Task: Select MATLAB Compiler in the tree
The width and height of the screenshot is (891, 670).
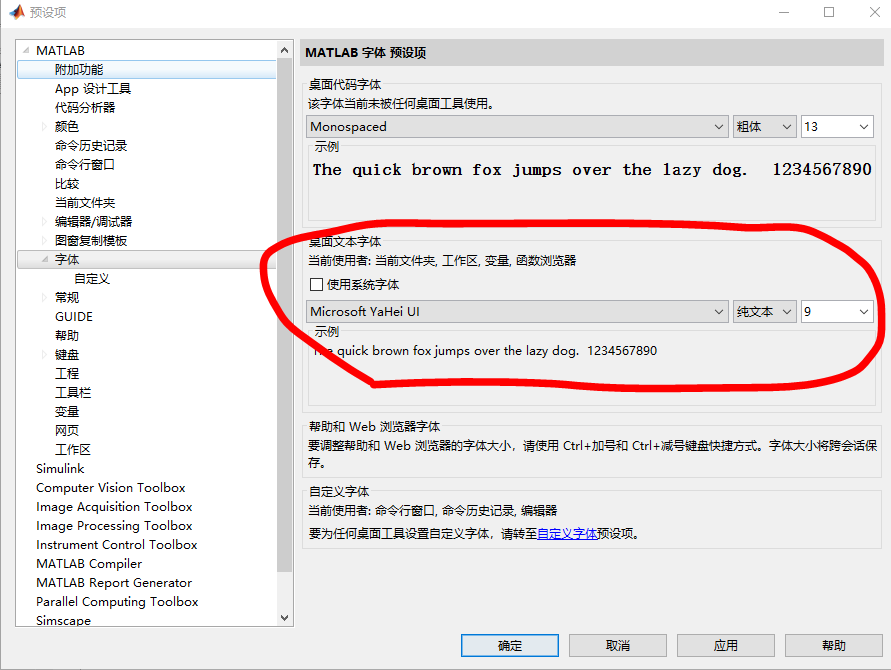Action: (x=89, y=564)
